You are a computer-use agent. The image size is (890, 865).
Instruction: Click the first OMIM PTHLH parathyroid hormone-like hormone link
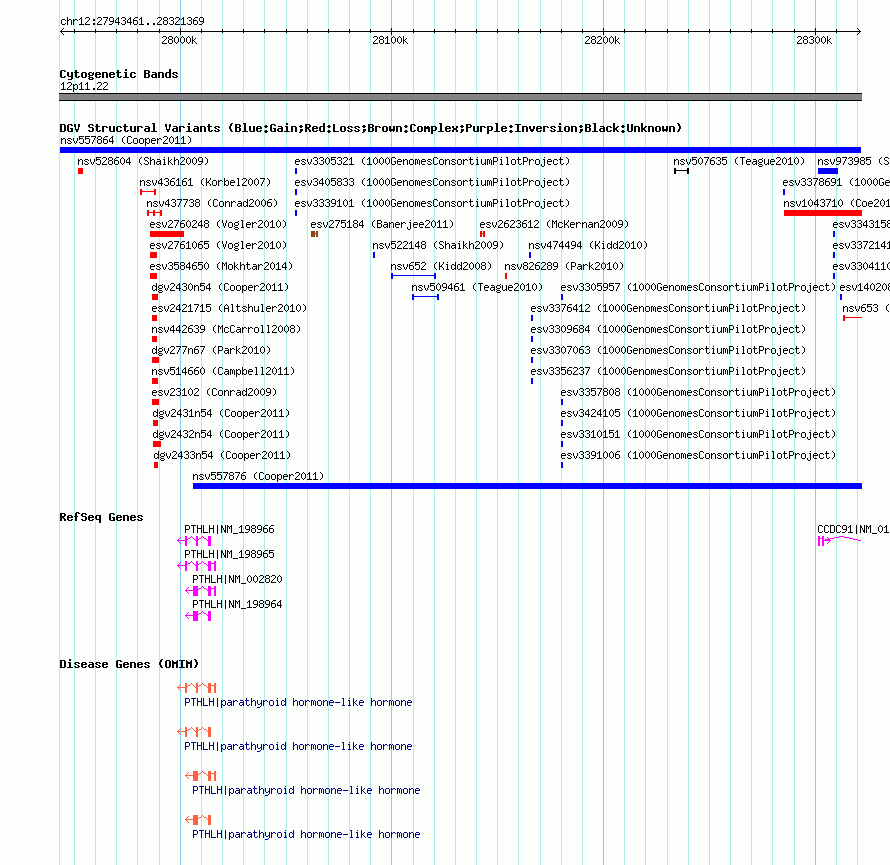[298, 703]
